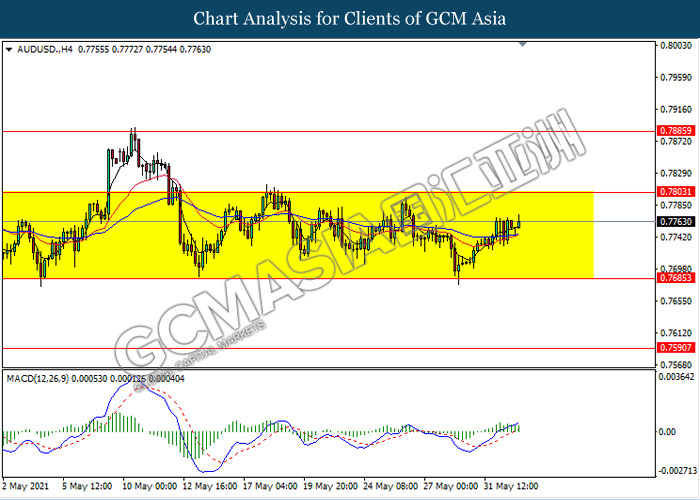This screenshot has height=500, width=700.
Task: Click the 5 May 12:00 date label
Action: (88, 486)
